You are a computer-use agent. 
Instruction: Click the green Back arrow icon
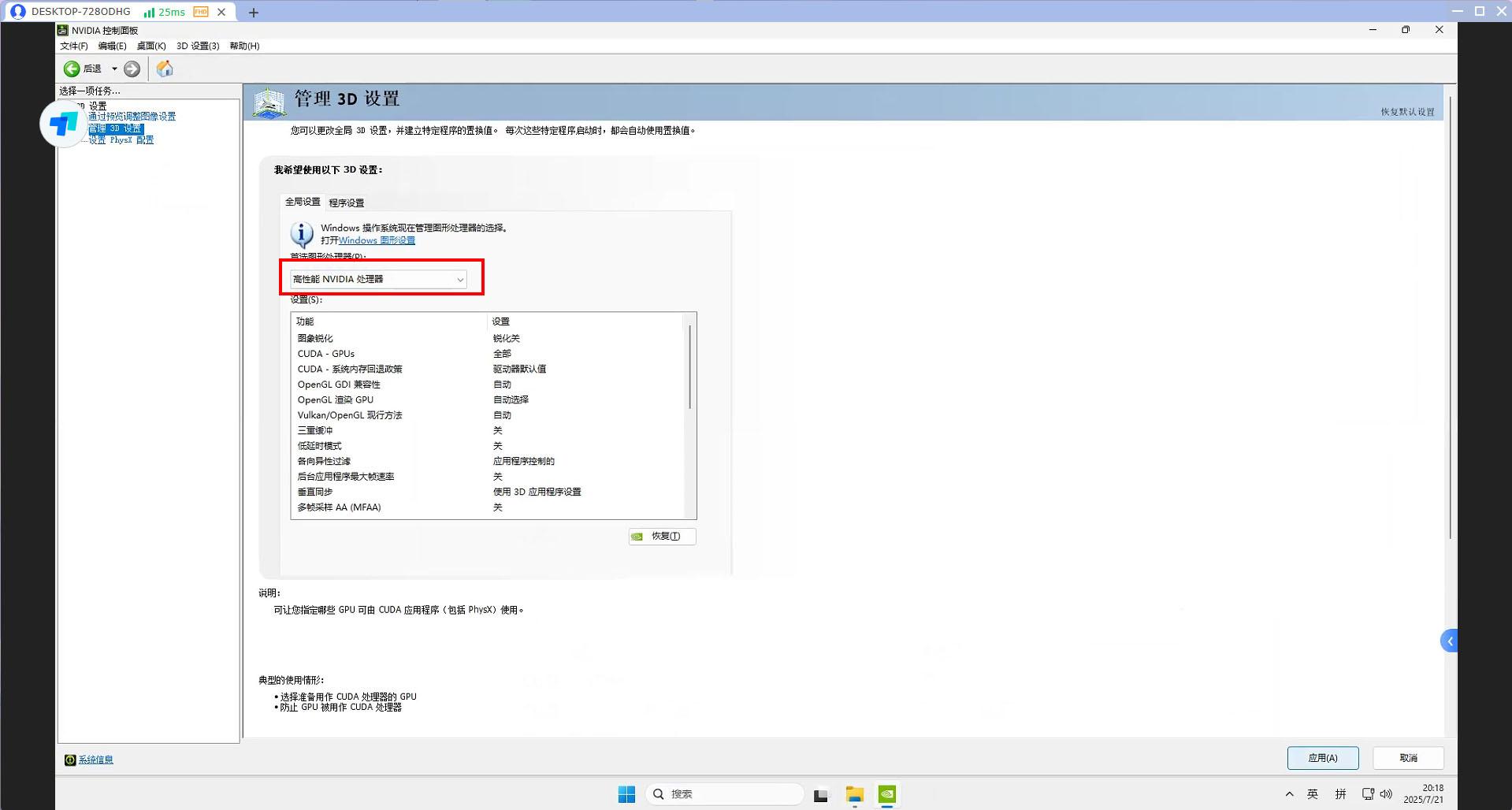[72, 69]
